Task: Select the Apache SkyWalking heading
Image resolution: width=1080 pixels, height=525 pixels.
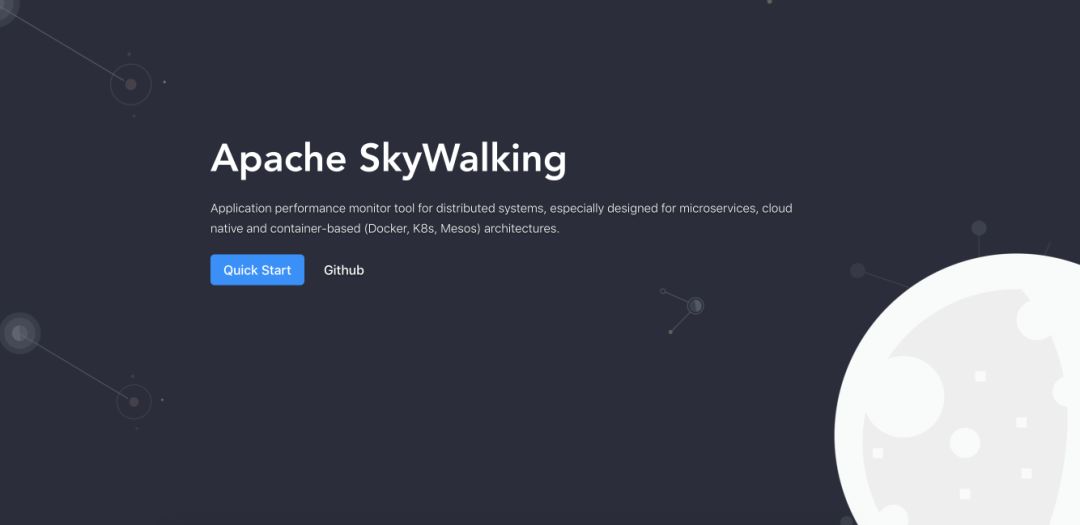Action: point(388,160)
